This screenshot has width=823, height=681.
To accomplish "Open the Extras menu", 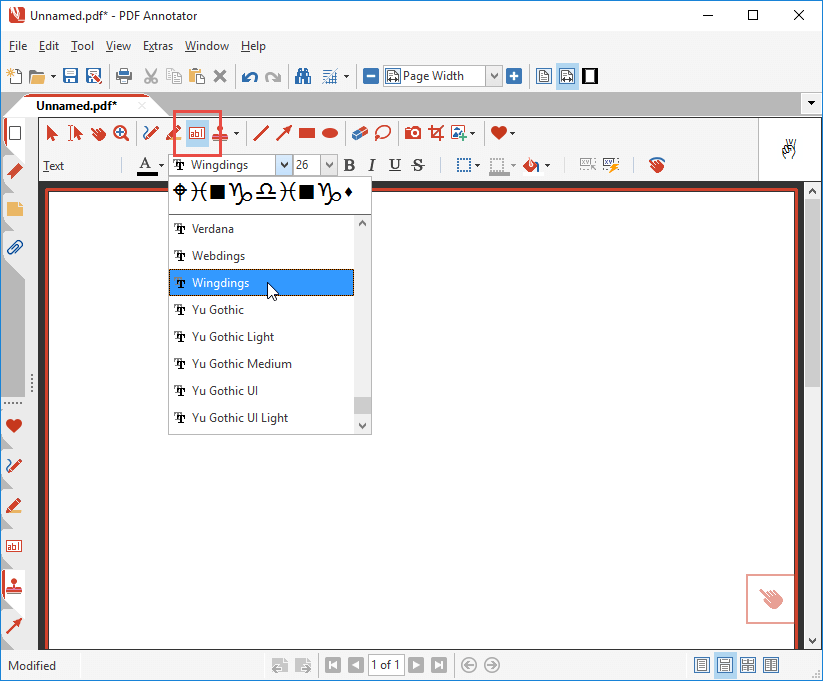I will pyautogui.click(x=158, y=46).
